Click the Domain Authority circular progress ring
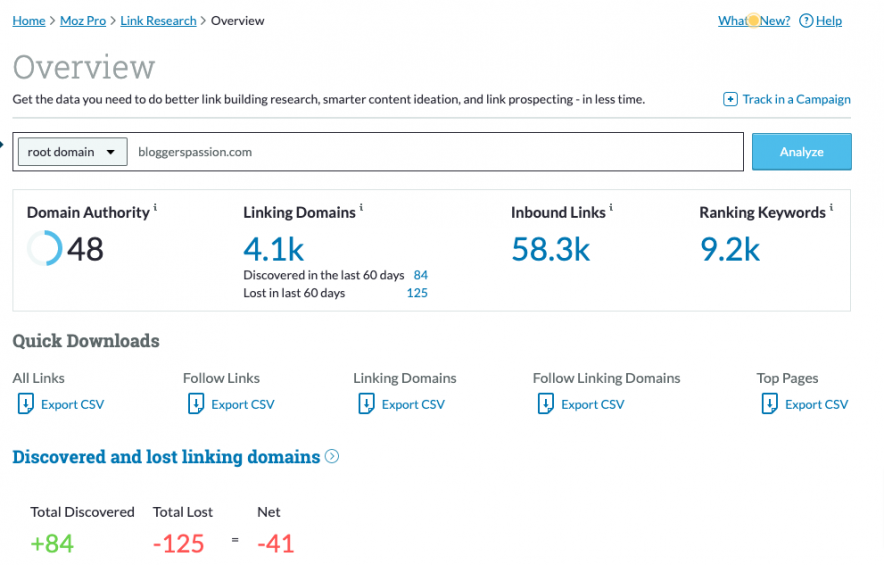884x565 pixels. point(44,248)
